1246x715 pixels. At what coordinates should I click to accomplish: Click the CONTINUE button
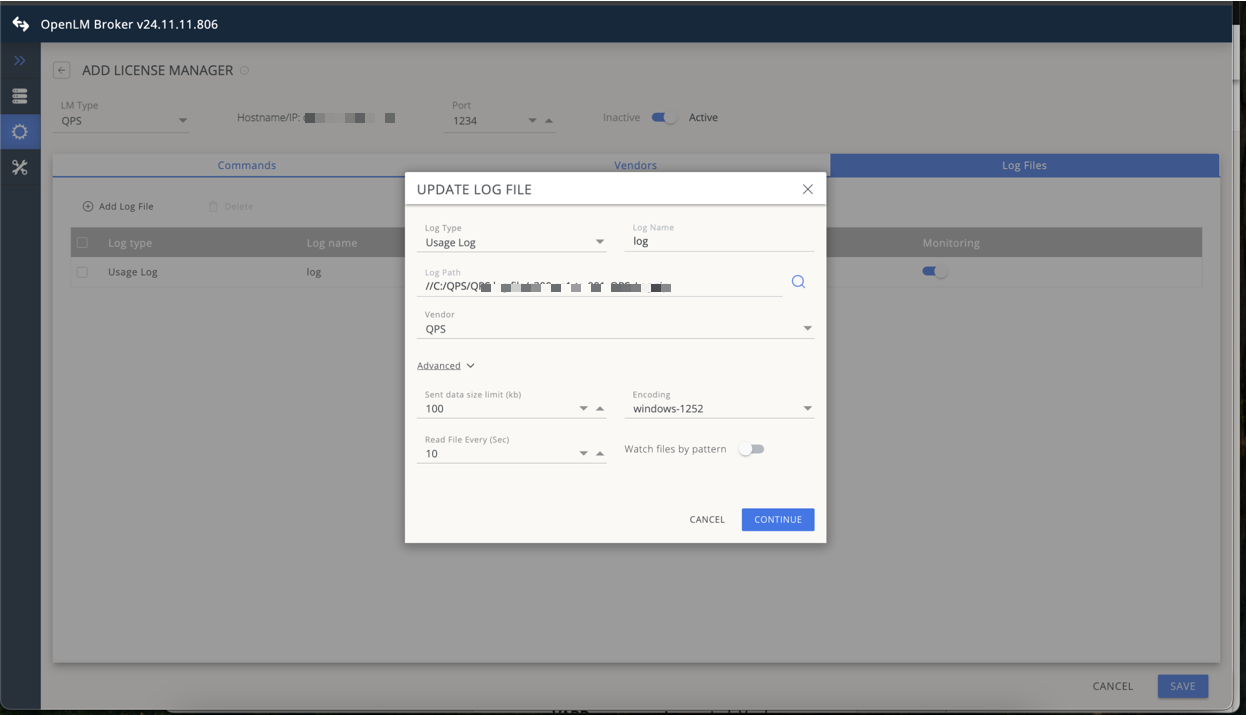777,519
